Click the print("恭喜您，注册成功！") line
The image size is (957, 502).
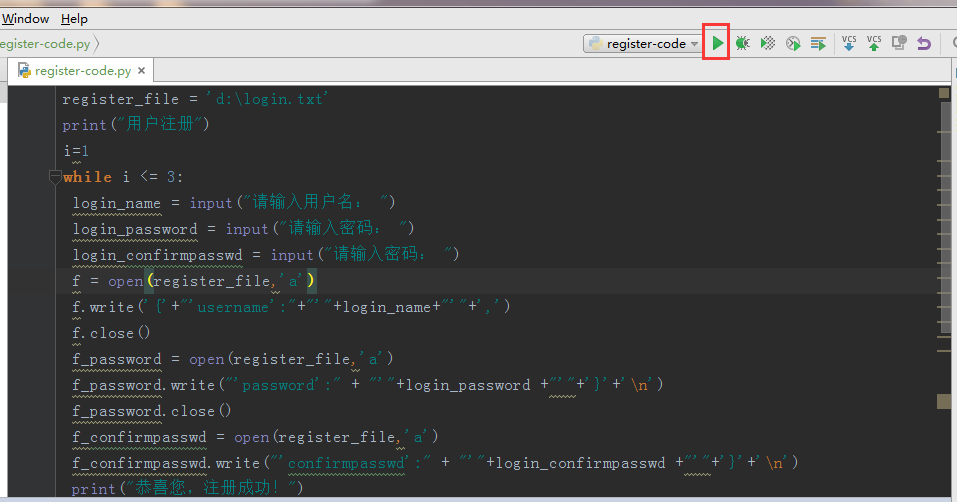[x=187, y=488]
